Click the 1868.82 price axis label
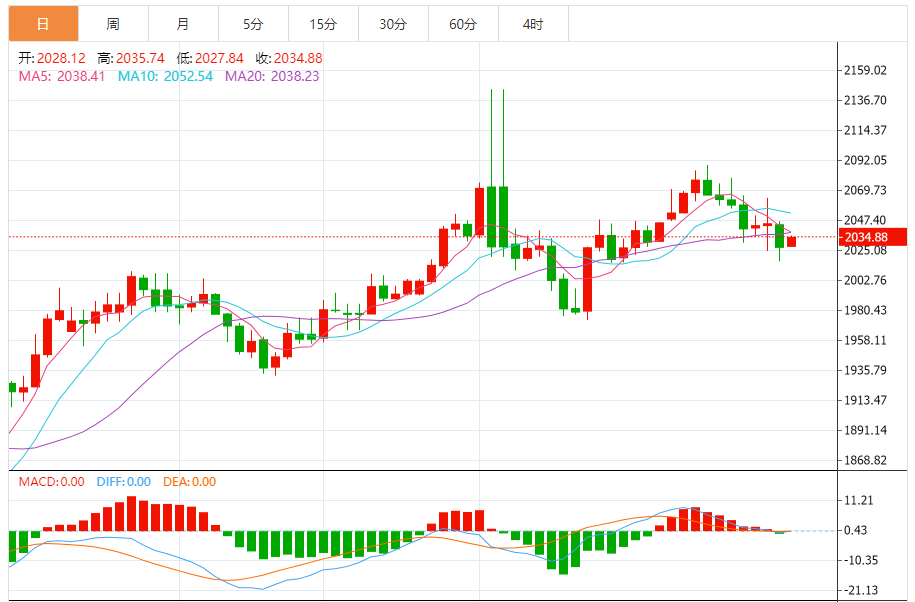 tap(865, 460)
